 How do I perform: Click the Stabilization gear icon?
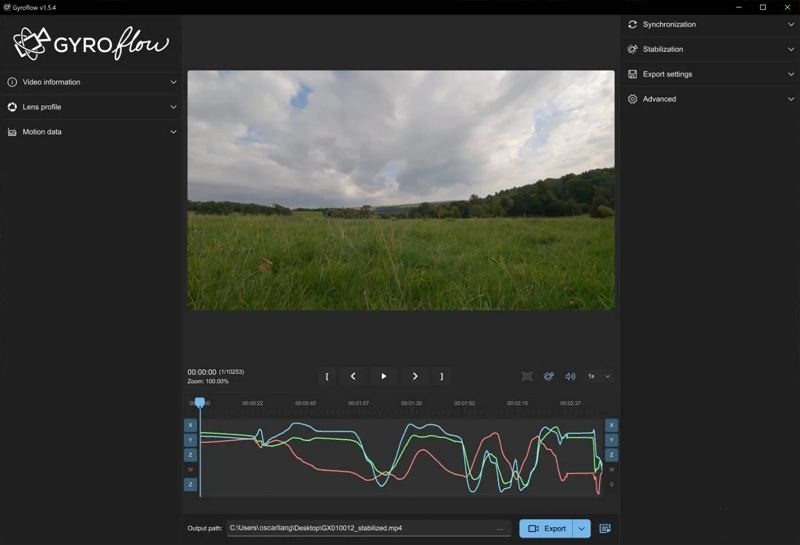pos(633,49)
